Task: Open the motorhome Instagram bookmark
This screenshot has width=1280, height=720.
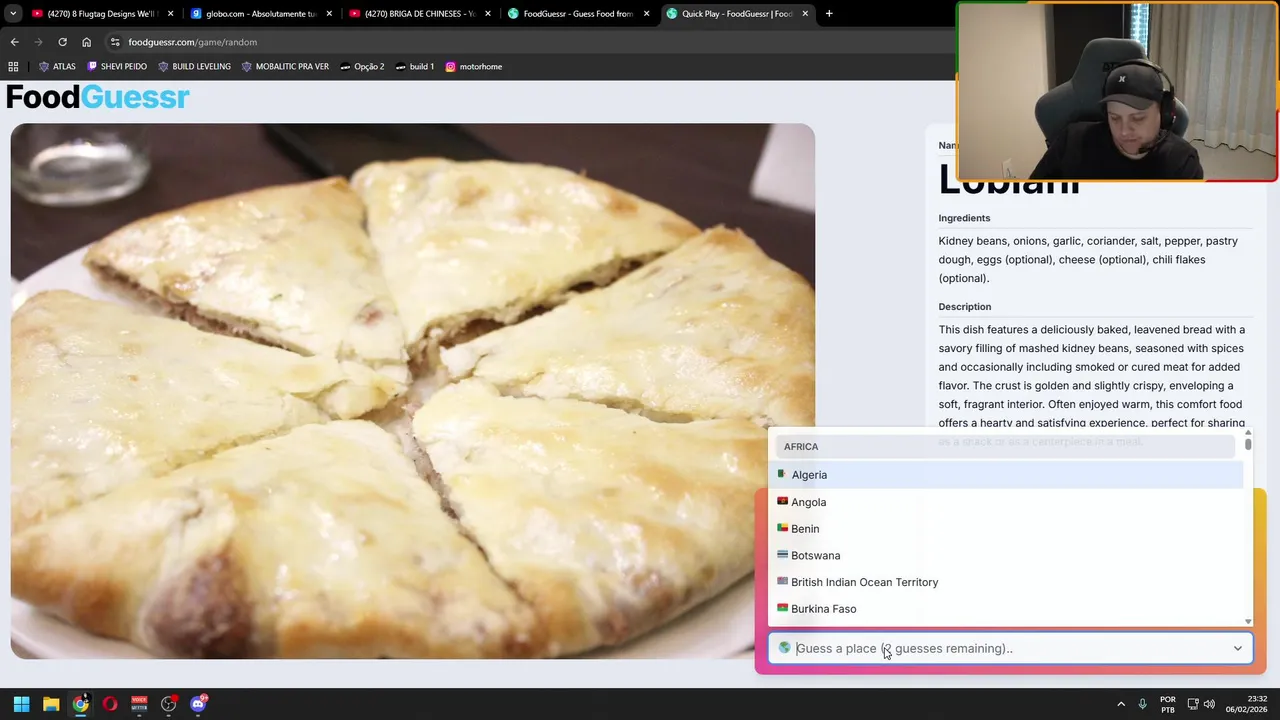Action: coord(474,66)
